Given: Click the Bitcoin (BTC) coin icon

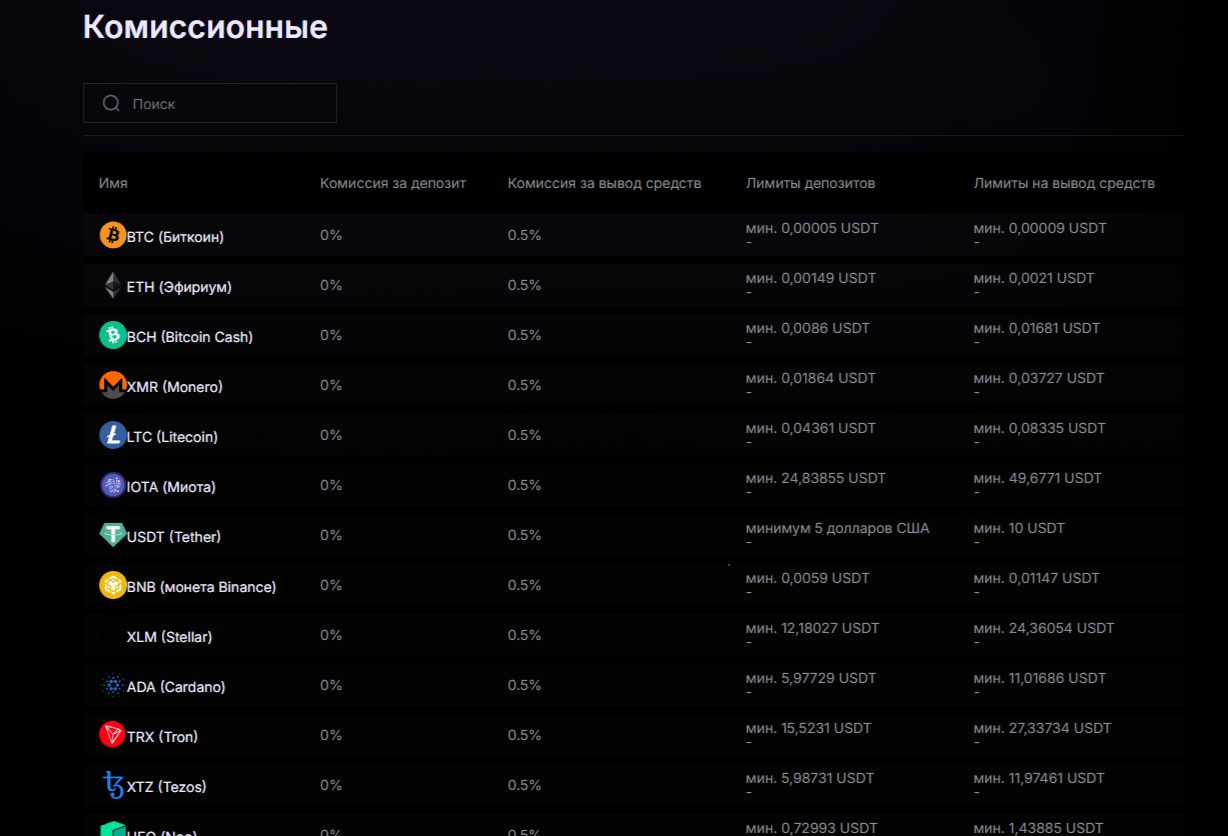Looking at the screenshot, I should coord(113,236).
